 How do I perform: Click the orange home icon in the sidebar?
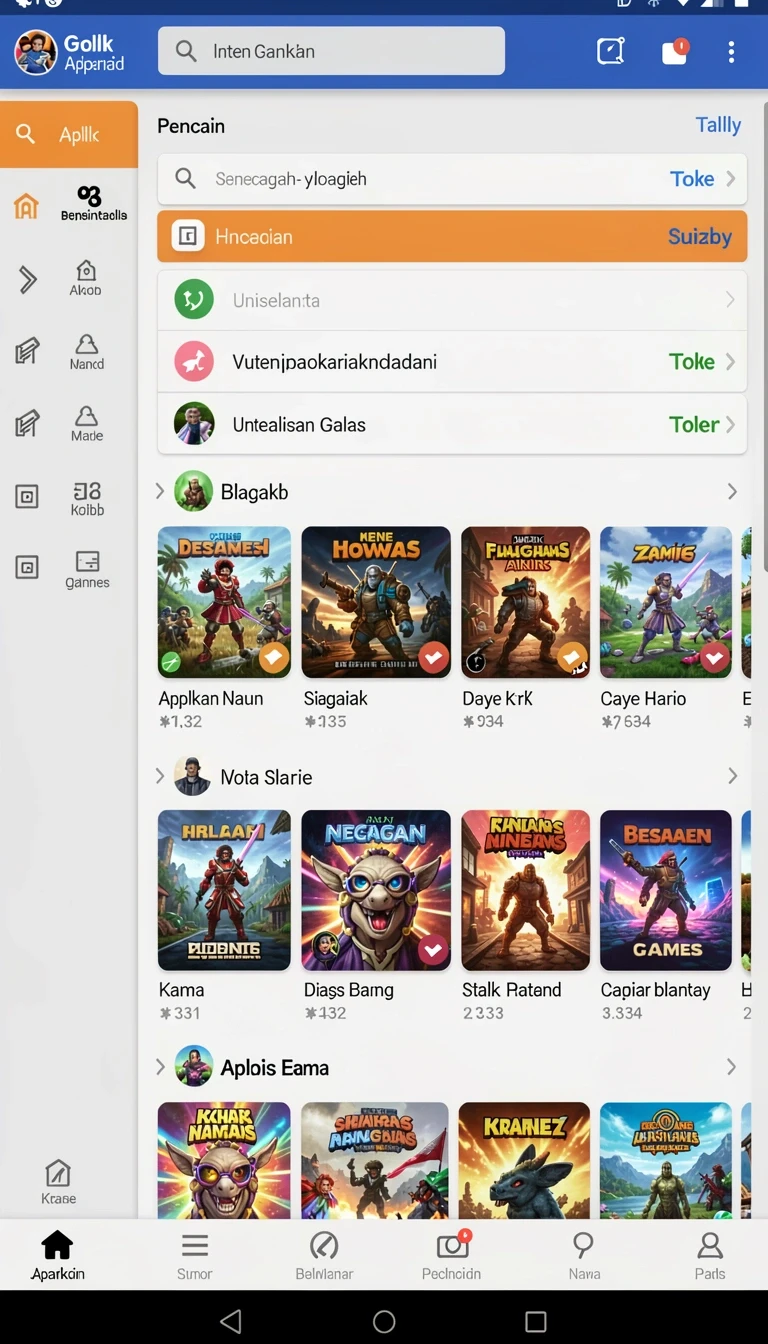pos(26,206)
